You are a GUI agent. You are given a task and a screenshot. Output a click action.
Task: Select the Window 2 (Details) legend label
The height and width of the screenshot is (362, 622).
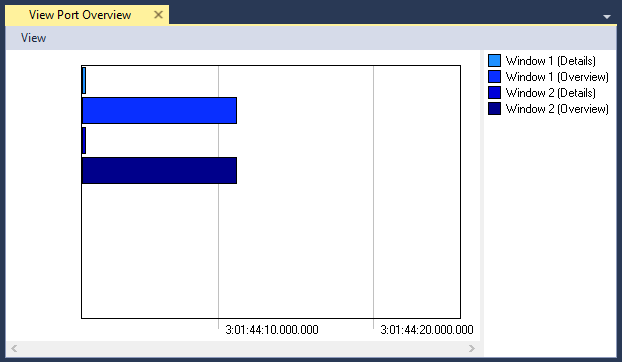[x=551, y=93]
